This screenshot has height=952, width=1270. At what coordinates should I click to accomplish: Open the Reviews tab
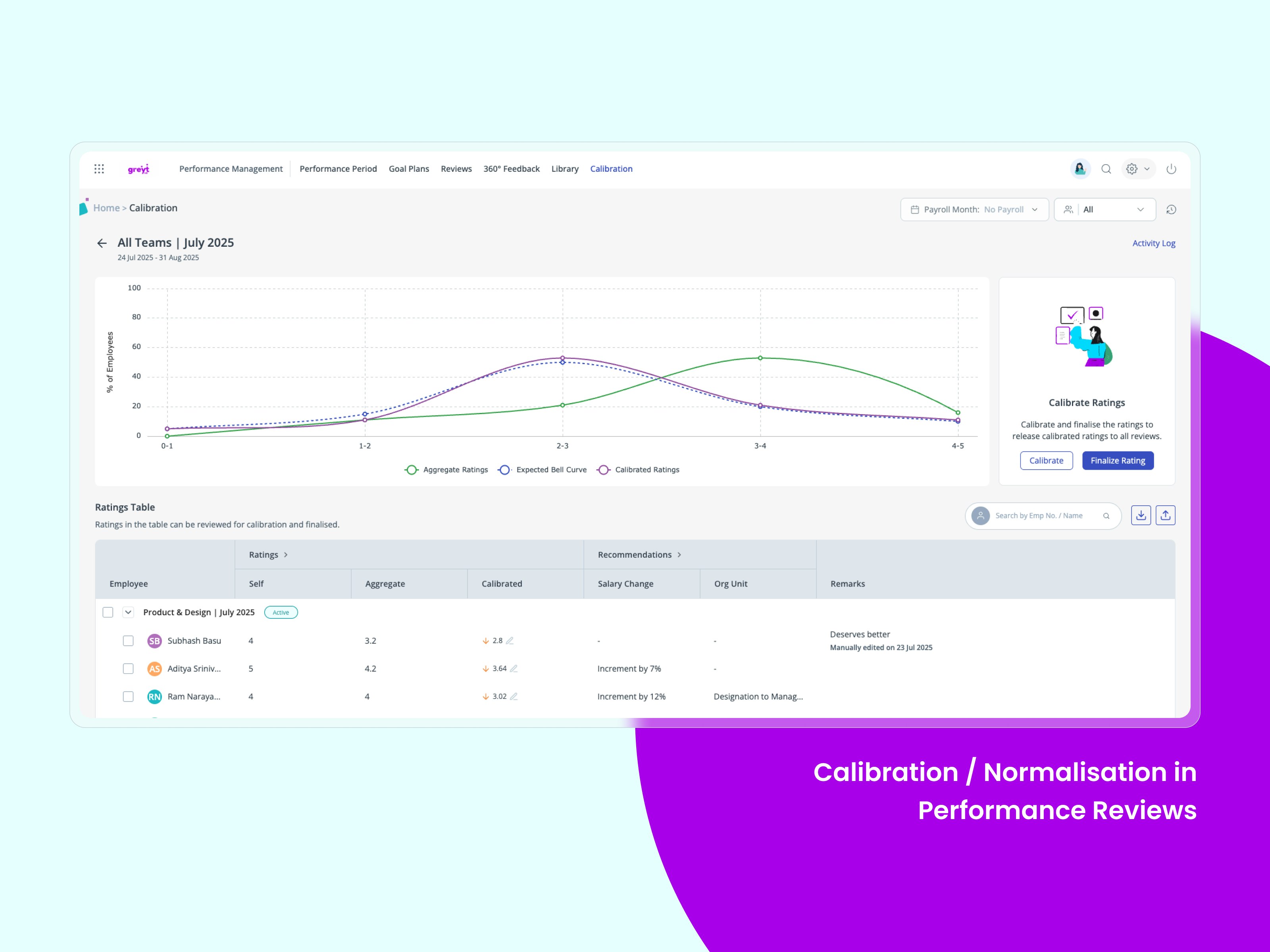click(x=456, y=169)
